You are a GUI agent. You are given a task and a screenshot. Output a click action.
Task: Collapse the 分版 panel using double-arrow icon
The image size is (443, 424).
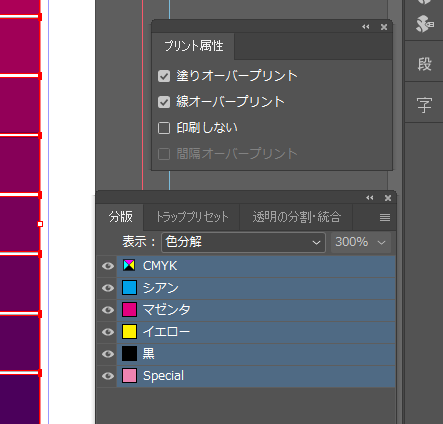click(370, 198)
